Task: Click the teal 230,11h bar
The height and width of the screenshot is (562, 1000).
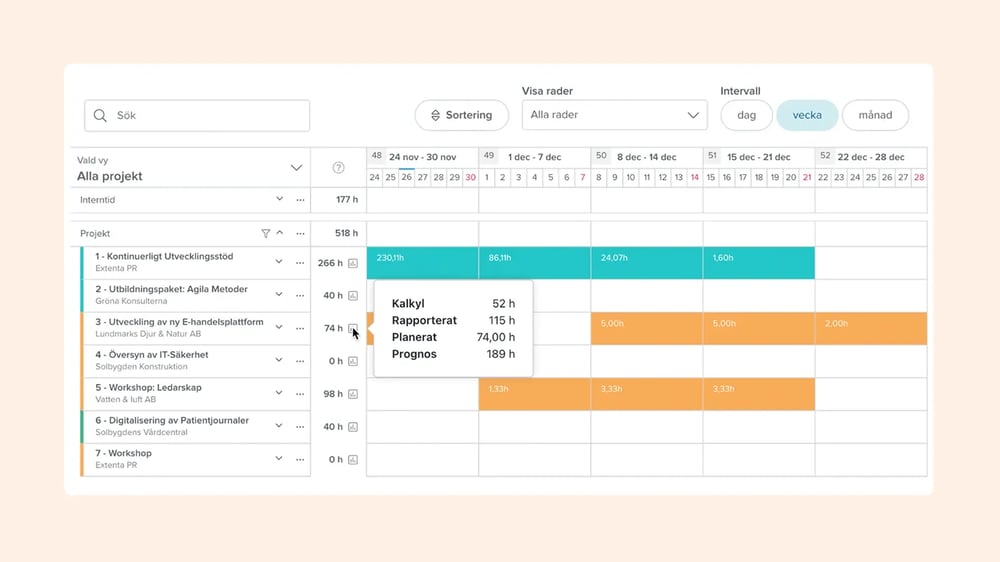Action: tap(422, 263)
